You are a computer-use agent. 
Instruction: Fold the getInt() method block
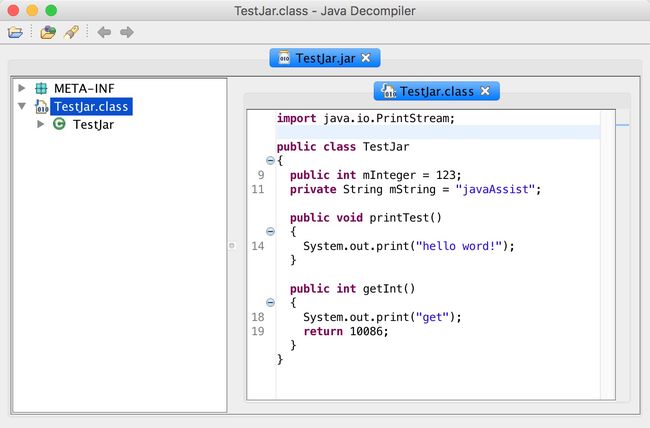tap(270, 302)
